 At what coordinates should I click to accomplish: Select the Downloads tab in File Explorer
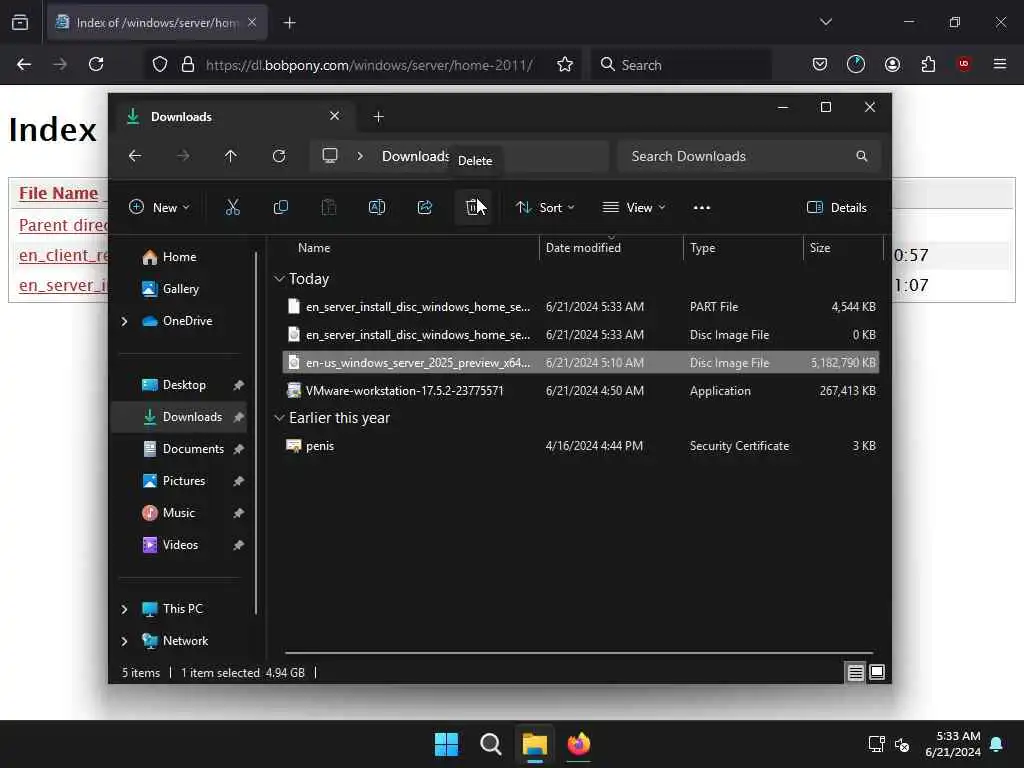pos(234,117)
